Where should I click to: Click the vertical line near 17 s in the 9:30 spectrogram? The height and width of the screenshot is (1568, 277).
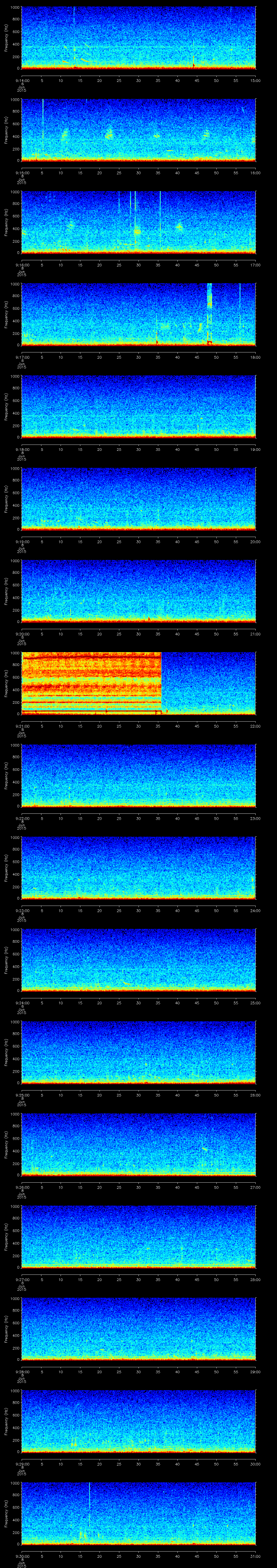[x=90, y=1510]
